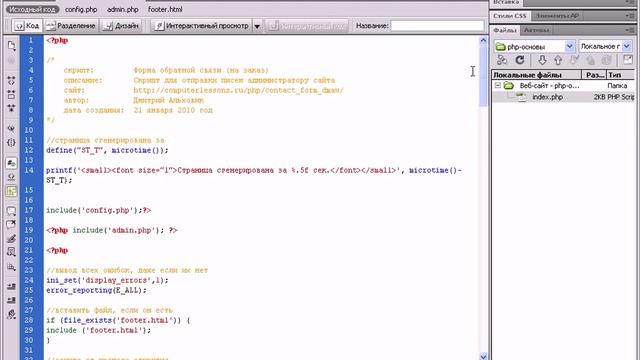640x360 pixels.
Task: Click the Put files up-arrow icon
Action: [558, 60]
